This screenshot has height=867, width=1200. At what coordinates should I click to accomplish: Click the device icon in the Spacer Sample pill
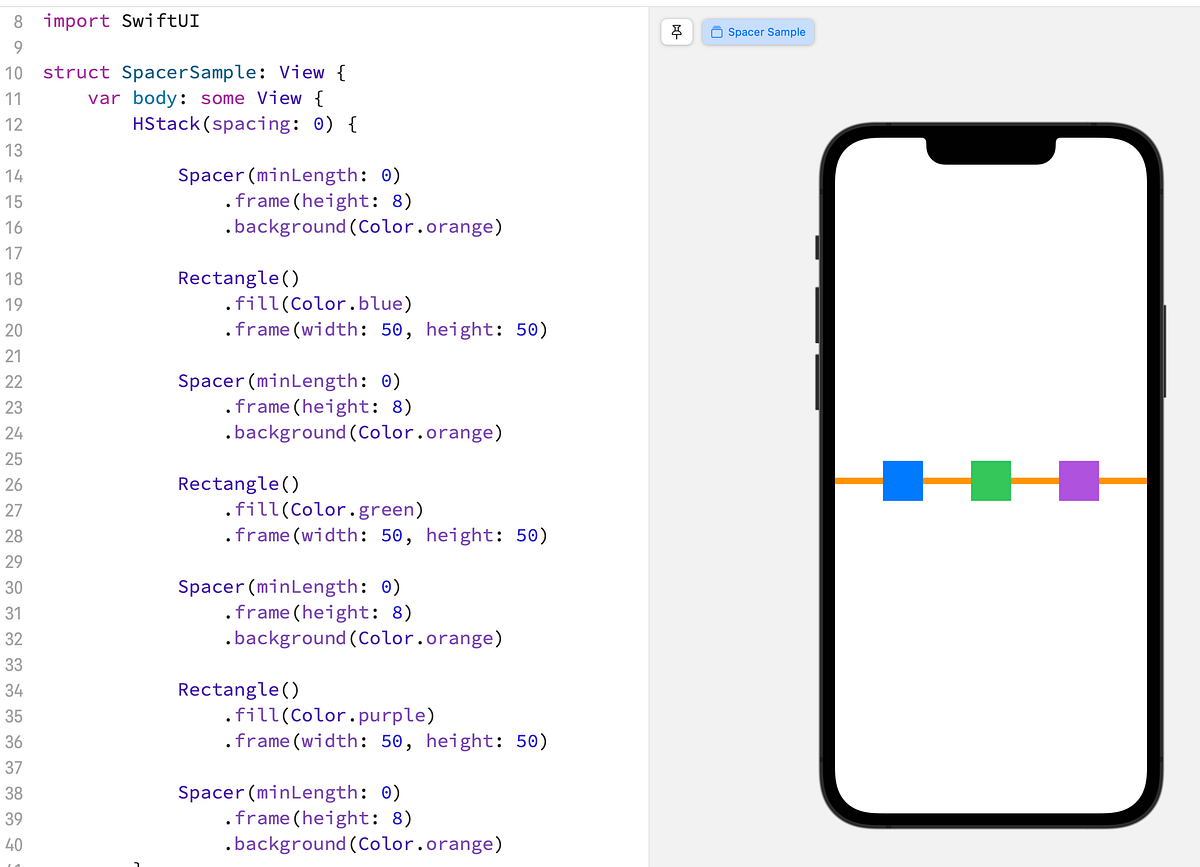tap(716, 31)
